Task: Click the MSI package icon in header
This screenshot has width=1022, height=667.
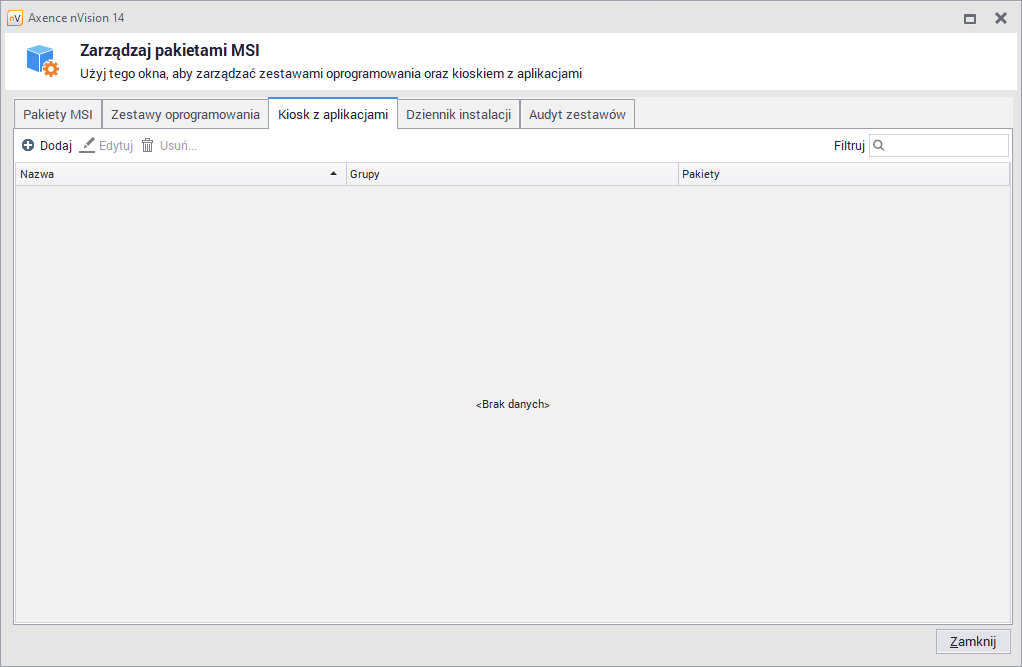Action: (x=42, y=61)
